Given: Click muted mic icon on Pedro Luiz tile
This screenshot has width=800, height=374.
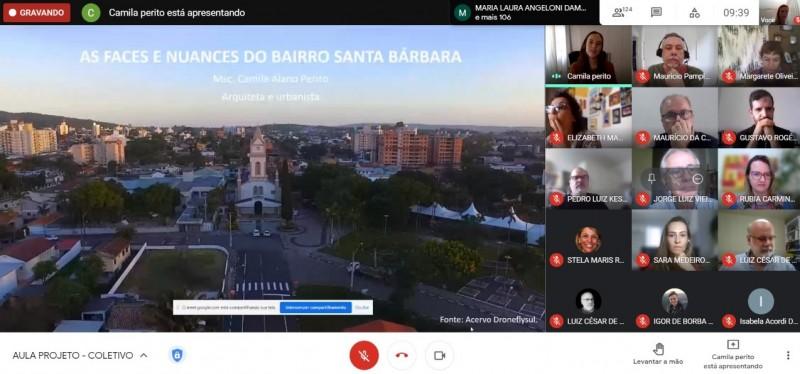Looking at the screenshot, I should 557,199.
